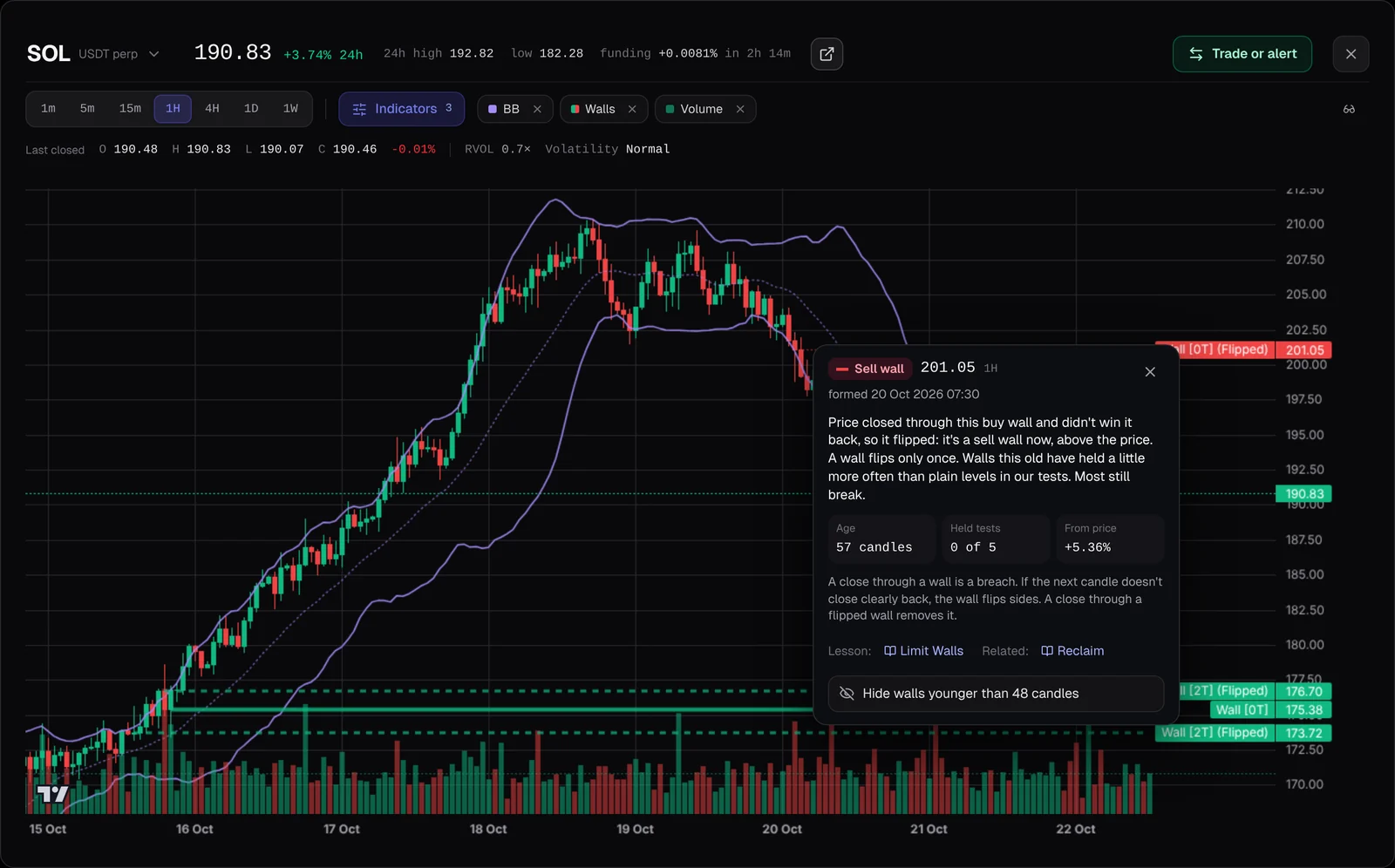Click the Walls indicator label

(x=600, y=109)
